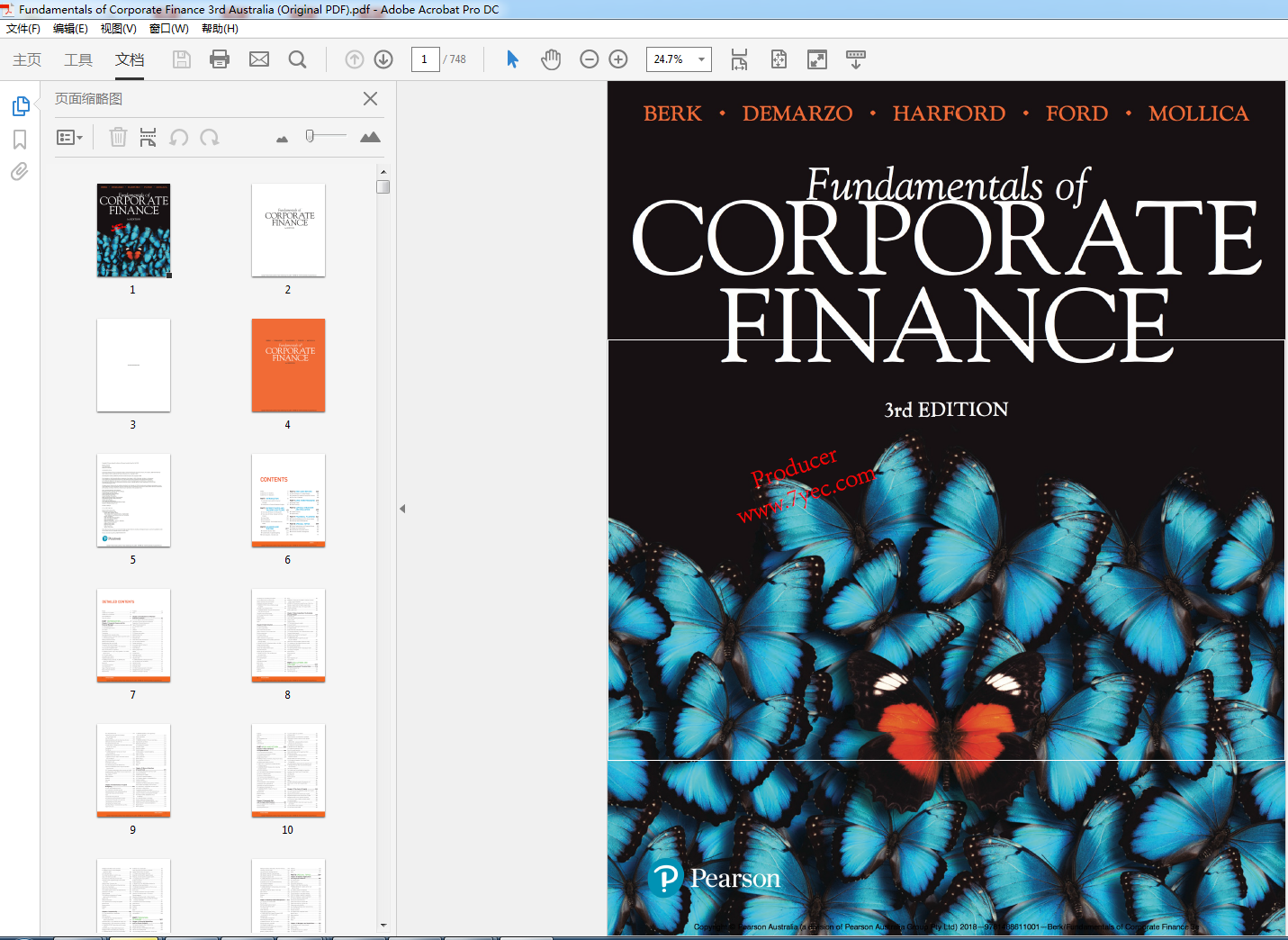Go to previous page arrow
Viewport: 1288px width, 940px height.
355,59
